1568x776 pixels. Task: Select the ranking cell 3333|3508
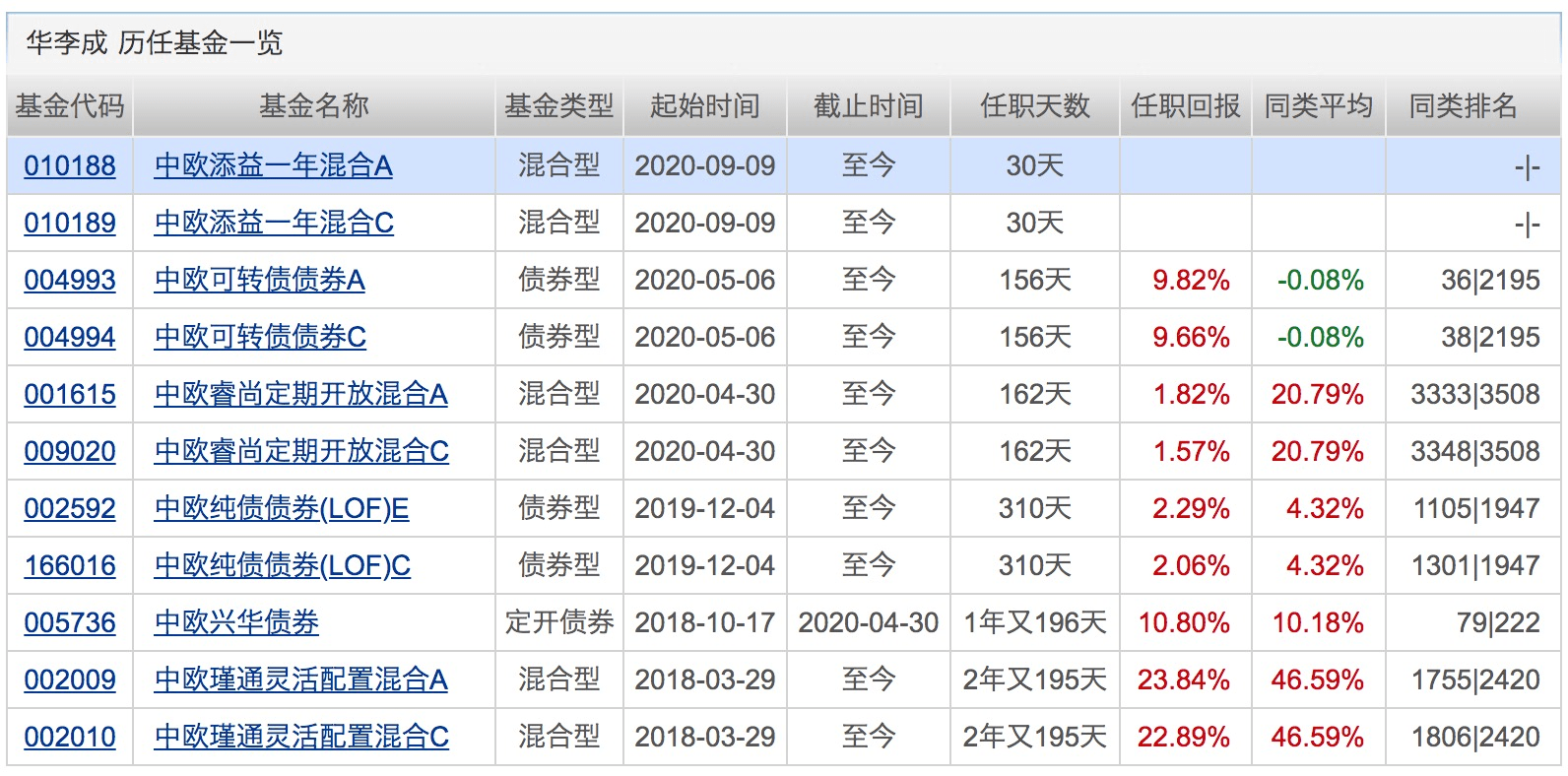1475,395
